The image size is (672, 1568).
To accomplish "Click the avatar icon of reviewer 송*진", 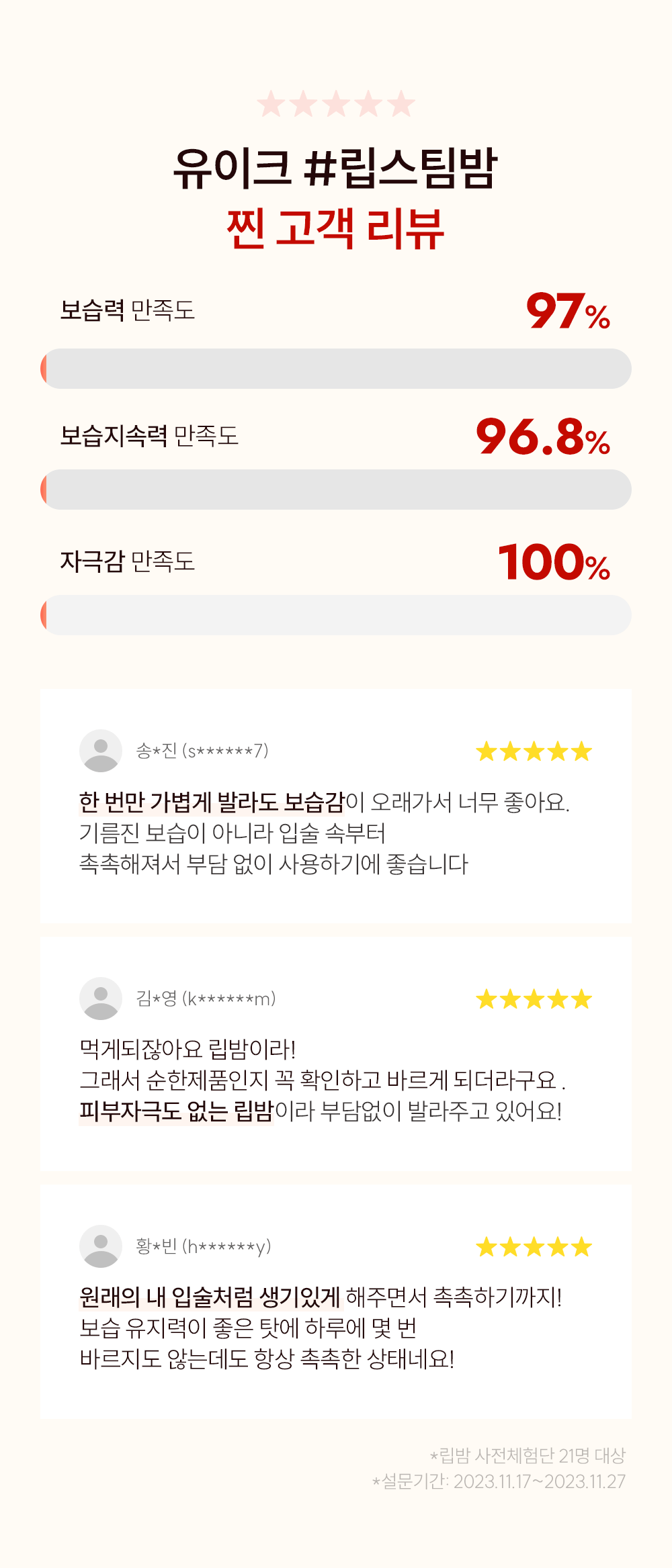I will (x=101, y=751).
